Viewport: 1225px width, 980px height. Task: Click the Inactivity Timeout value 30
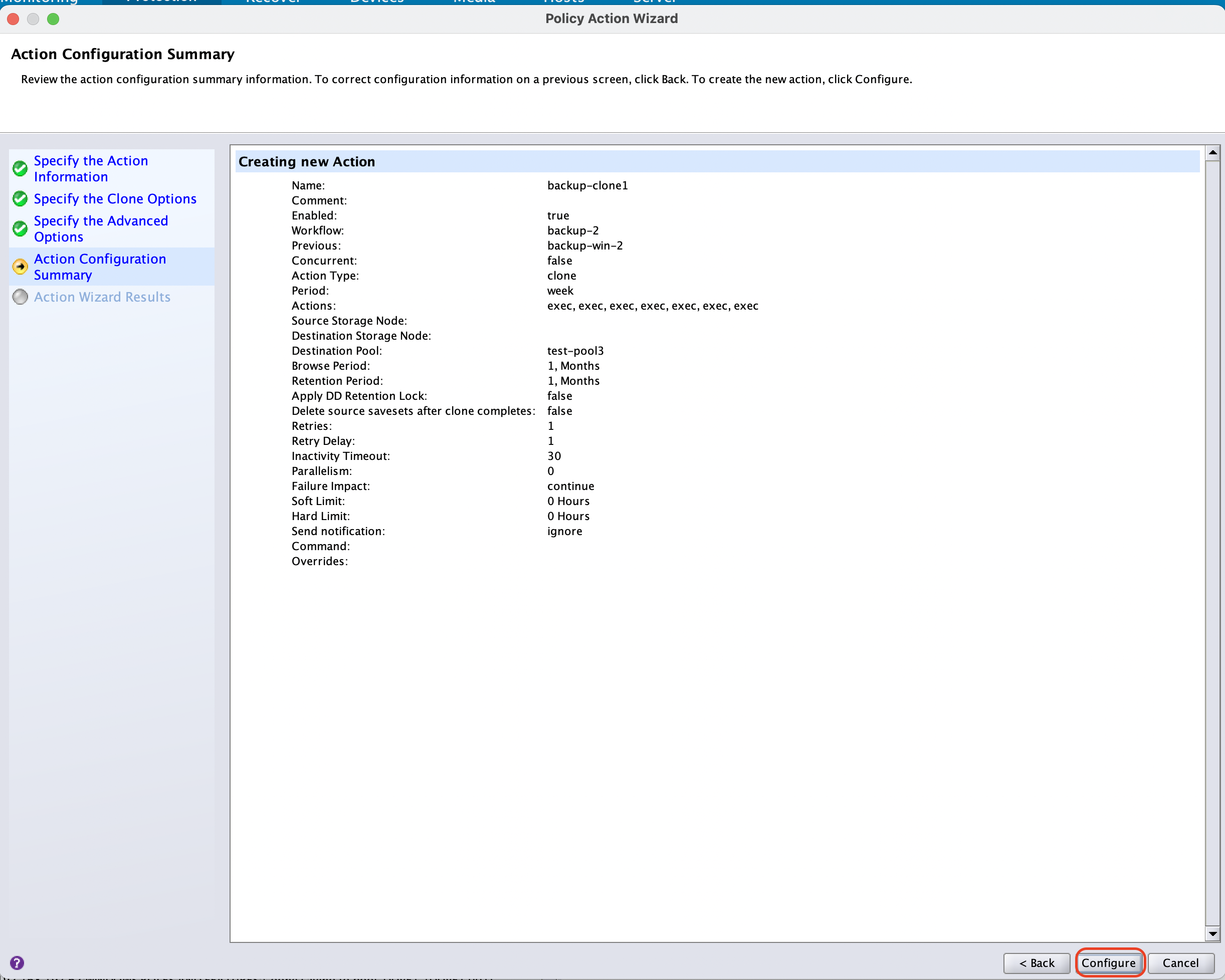pyautogui.click(x=554, y=456)
